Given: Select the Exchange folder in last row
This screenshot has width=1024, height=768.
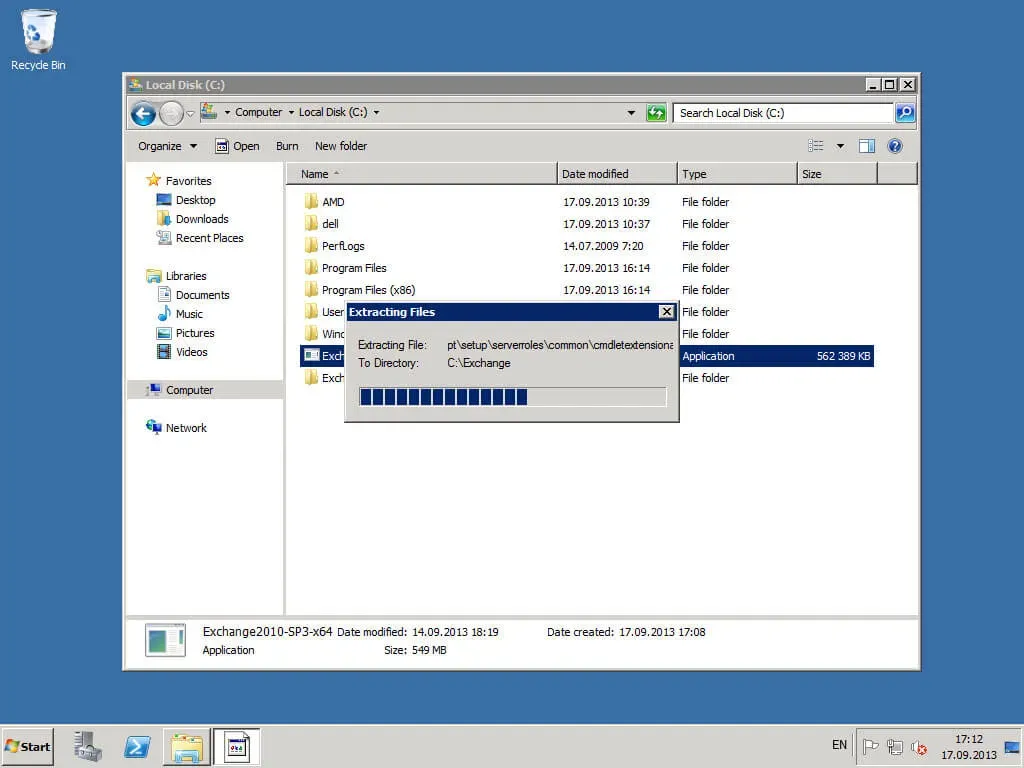Looking at the screenshot, I should point(323,377).
